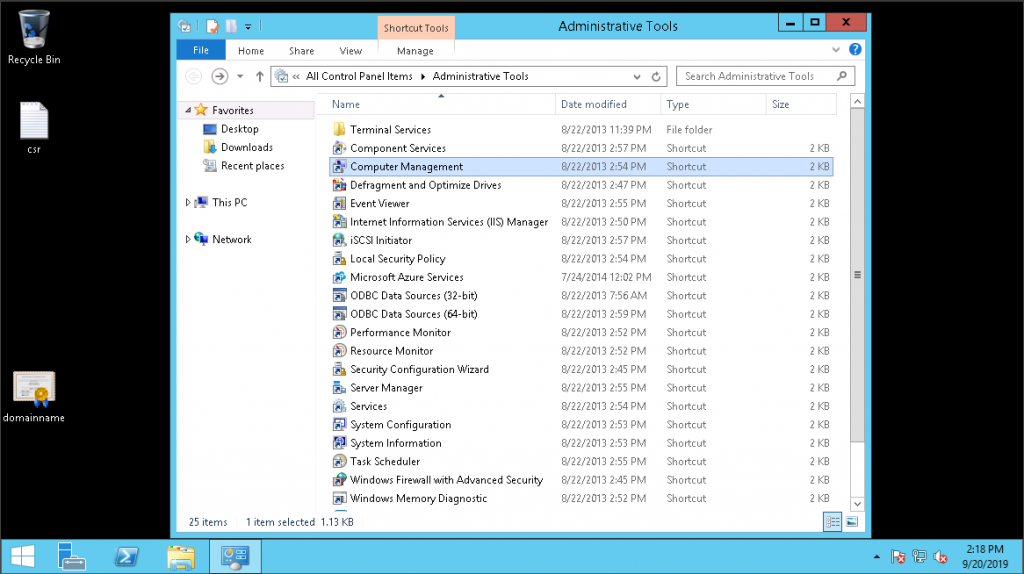Click the clock in the system tray

coord(985,556)
